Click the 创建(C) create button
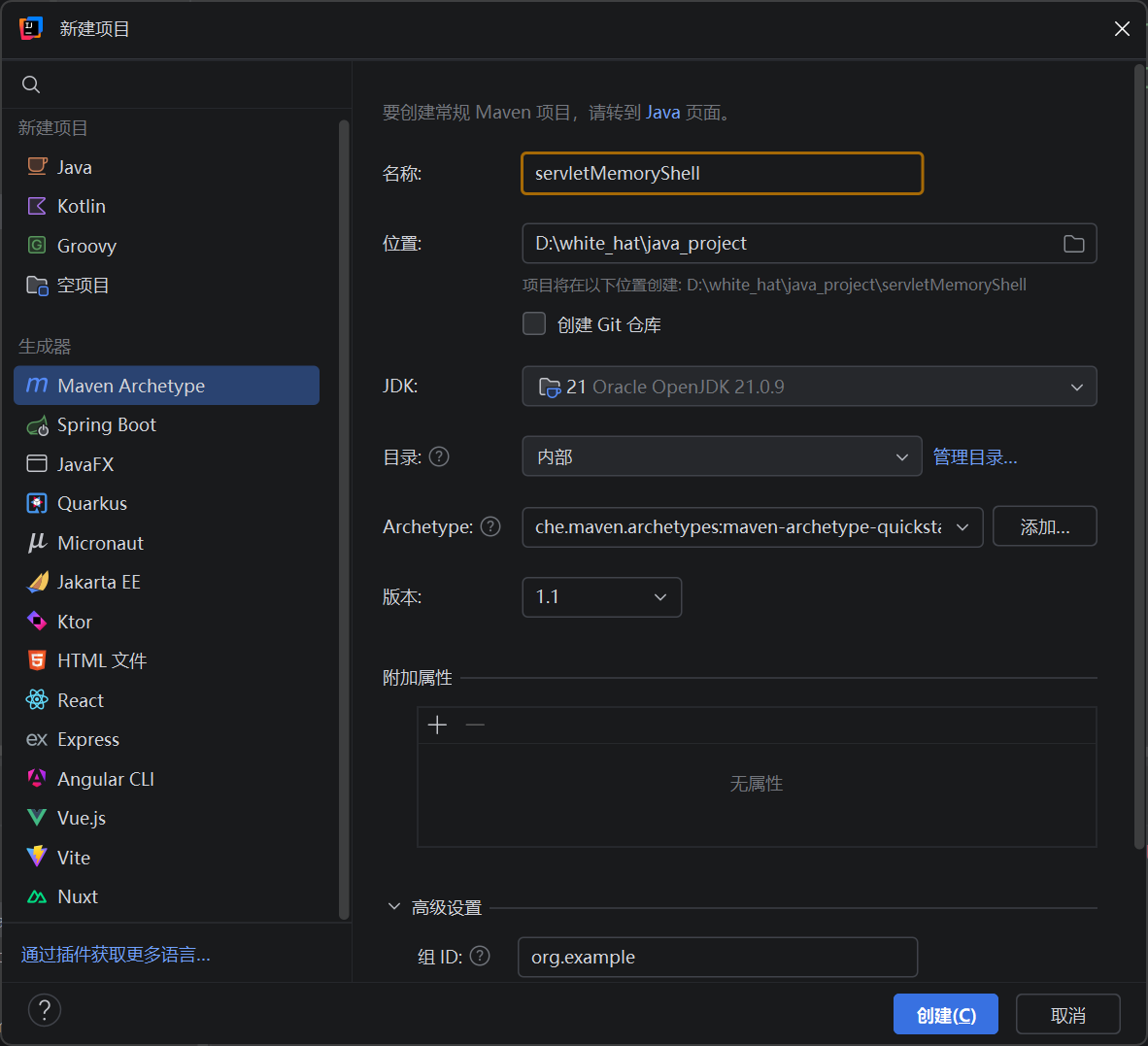This screenshot has height=1046, width=1148. [x=945, y=1015]
